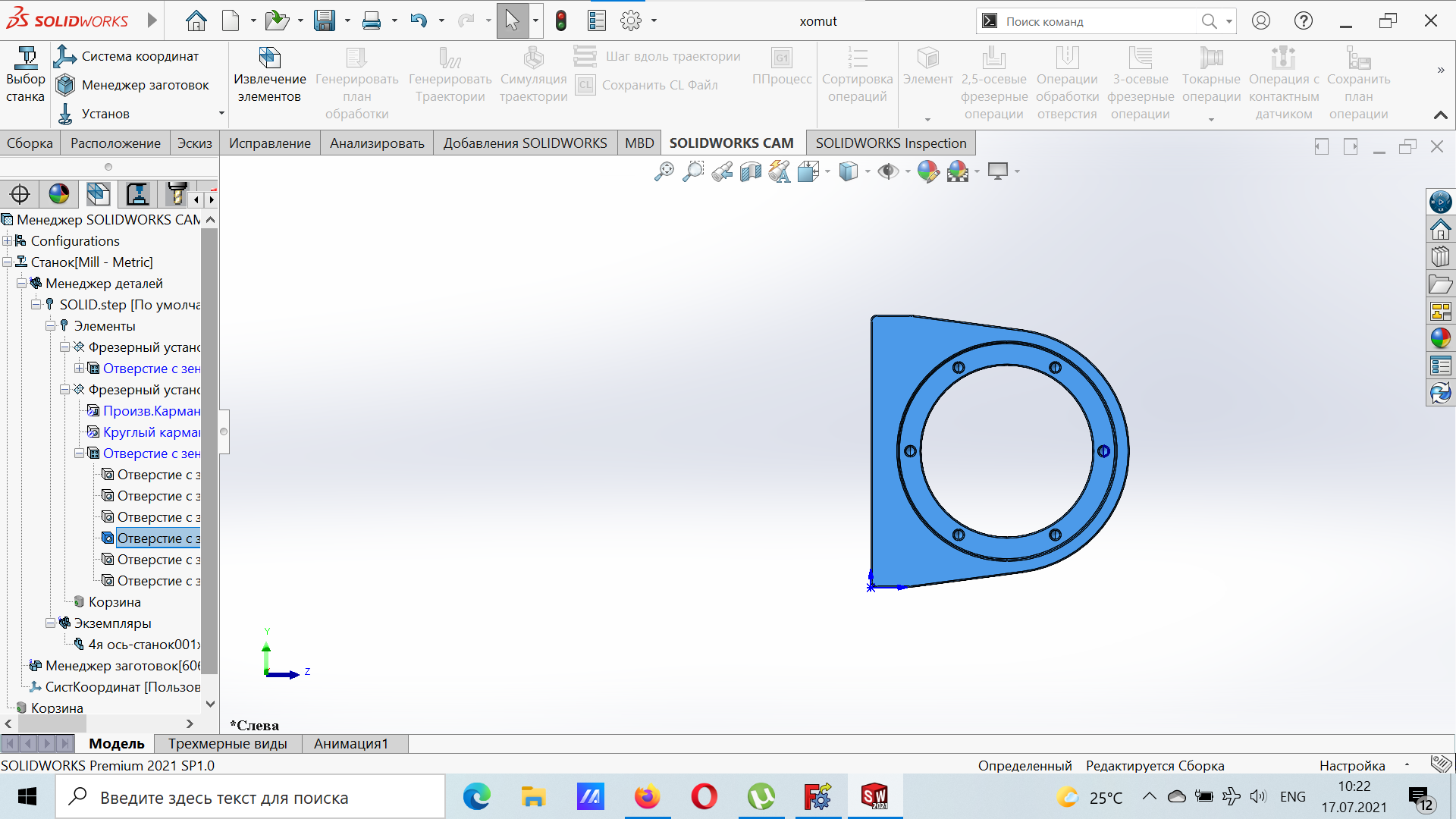Expand the Configurations tree node

point(8,241)
